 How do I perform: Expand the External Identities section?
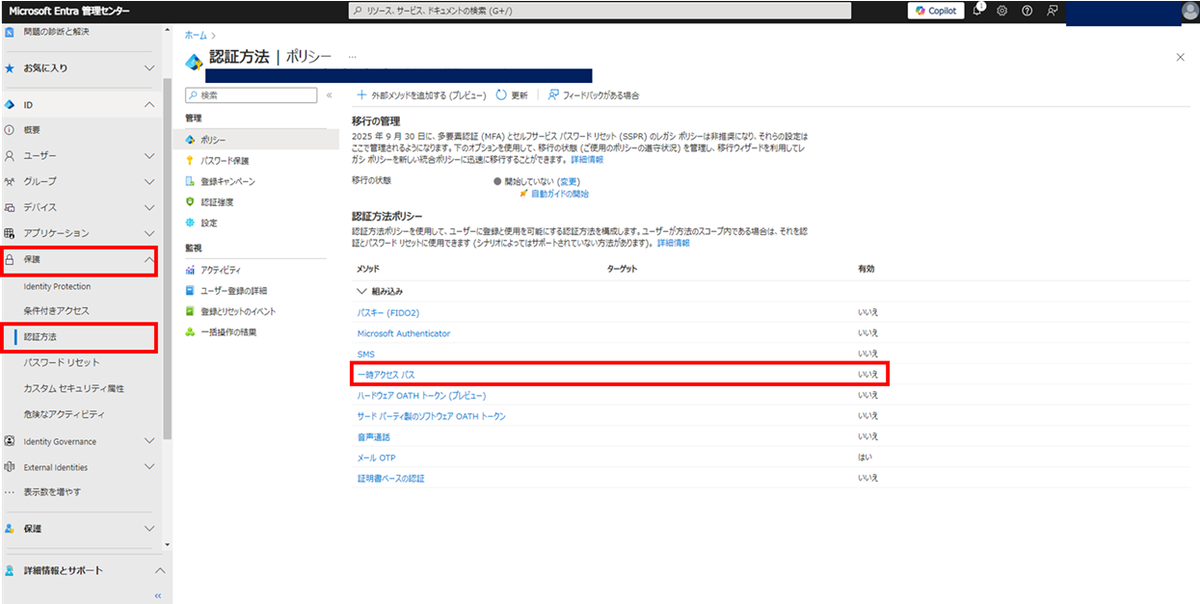tap(149, 467)
